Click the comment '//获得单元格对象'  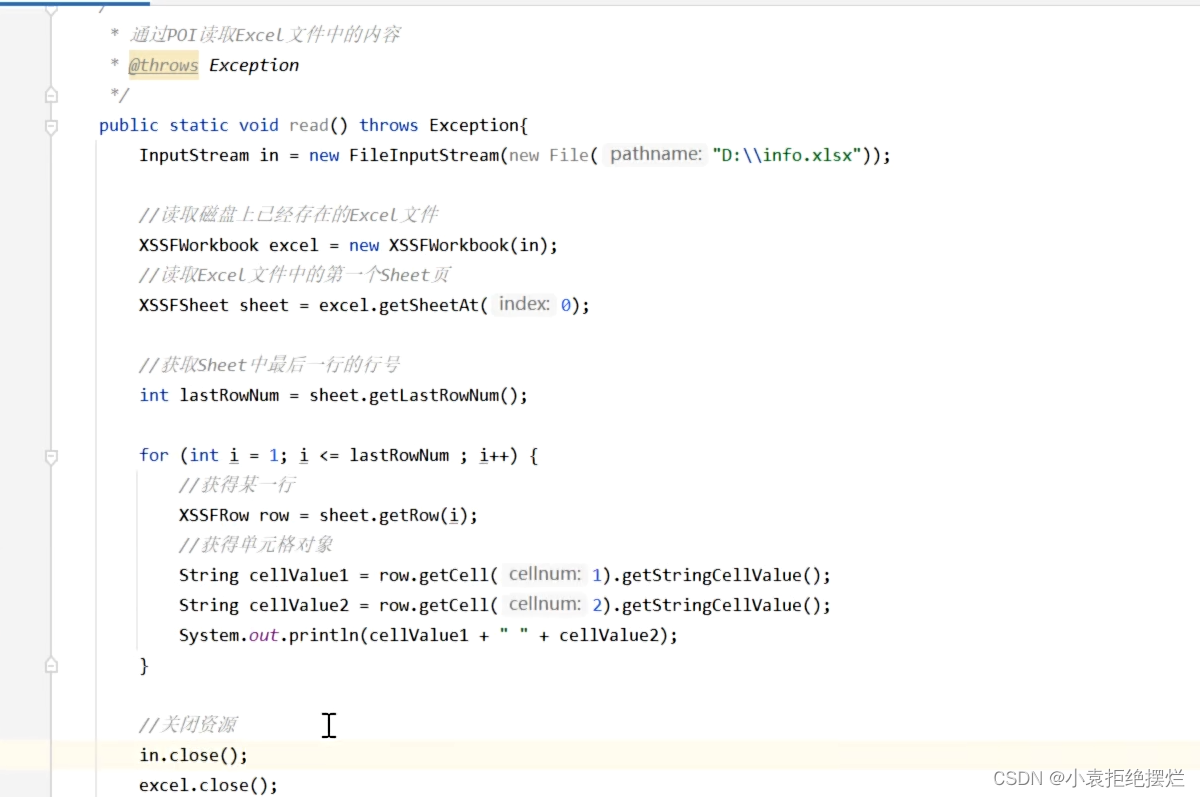coord(256,545)
